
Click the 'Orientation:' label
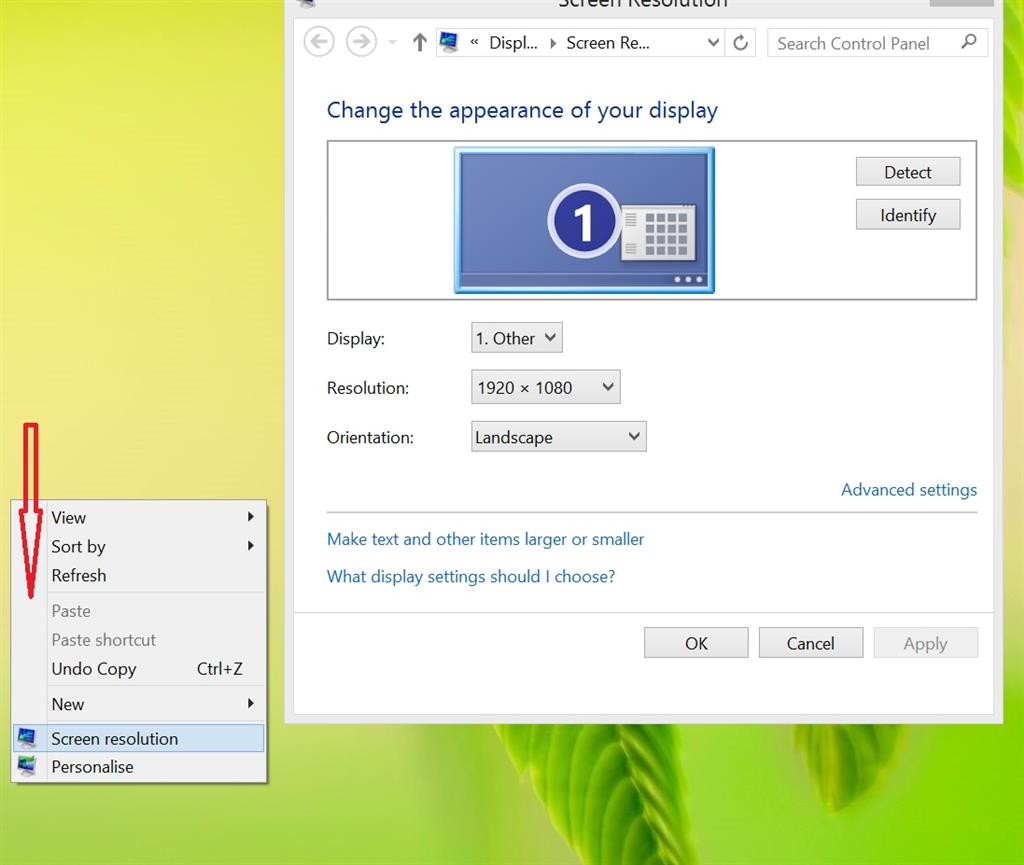tap(370, 437)
